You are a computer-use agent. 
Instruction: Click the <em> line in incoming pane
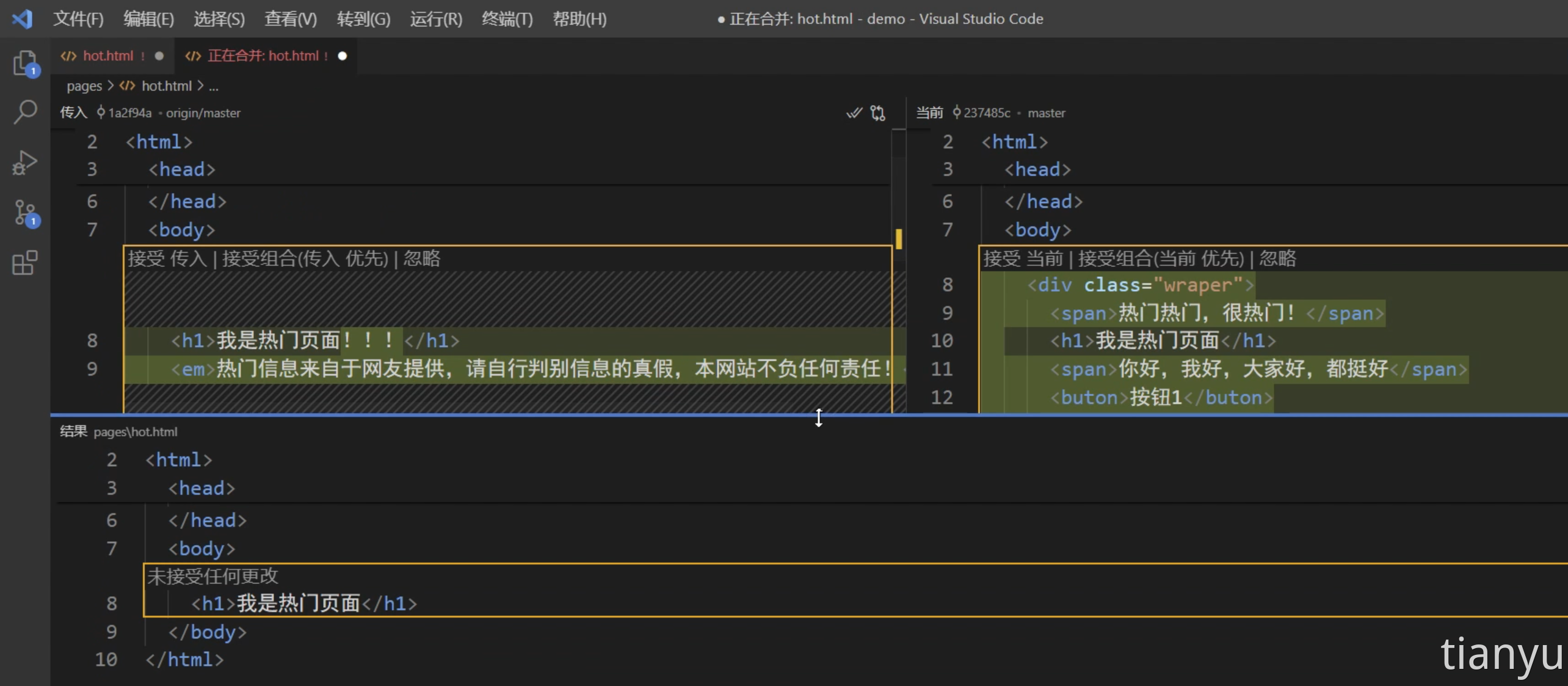pyautogui.click(x=515, y=369)
